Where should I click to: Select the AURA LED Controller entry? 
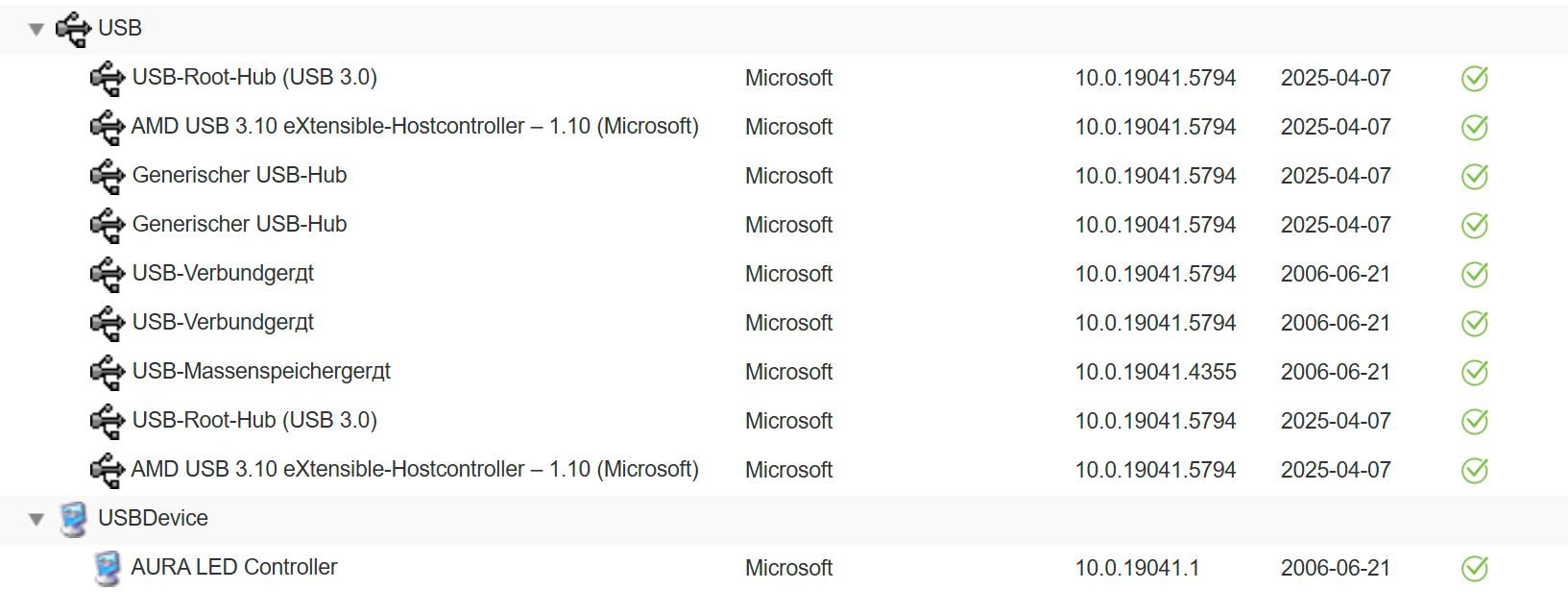point(234,567)
